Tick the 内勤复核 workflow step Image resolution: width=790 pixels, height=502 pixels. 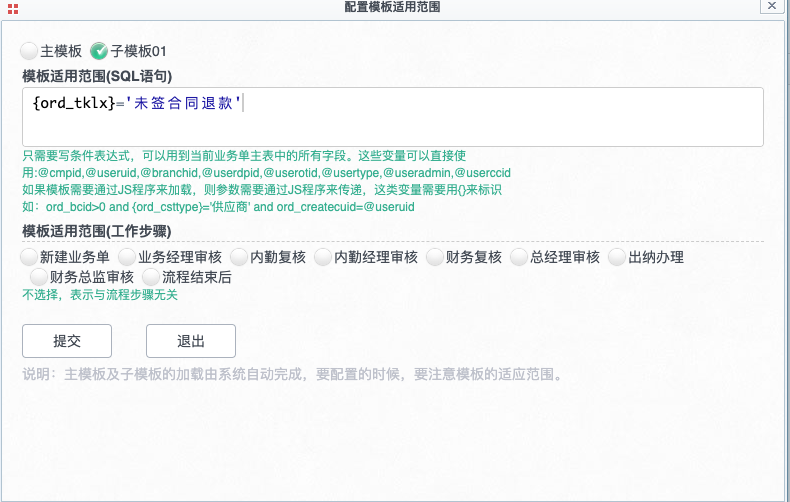pyautogui.click(x=240, y=257)
